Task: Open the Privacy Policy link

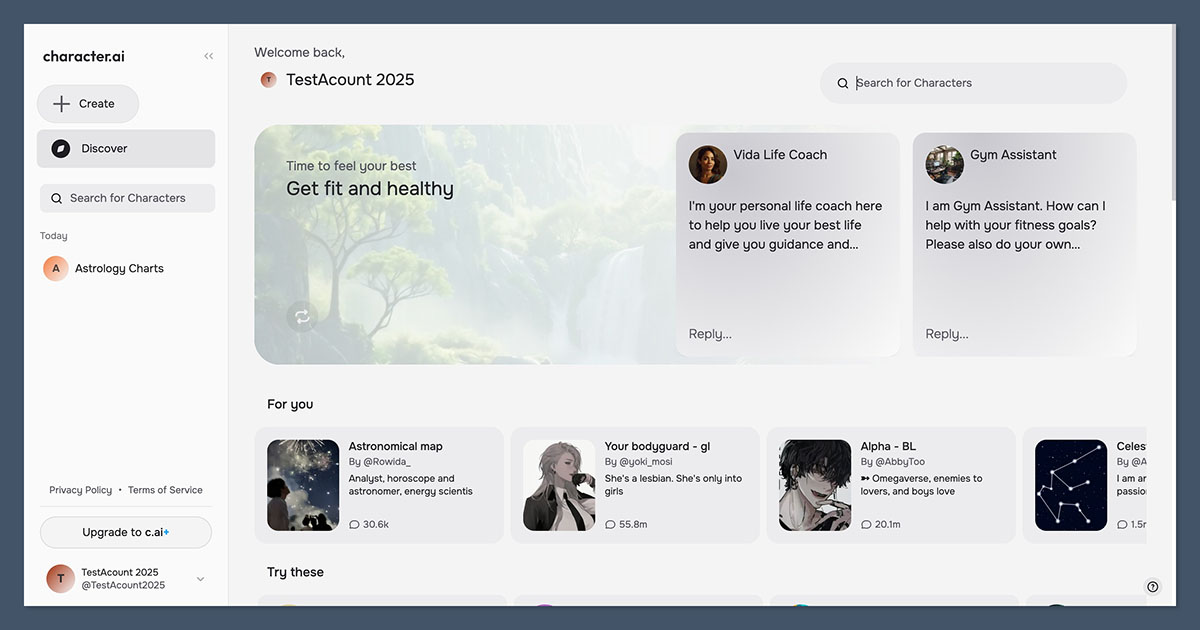Action: [x=80, y=489]
